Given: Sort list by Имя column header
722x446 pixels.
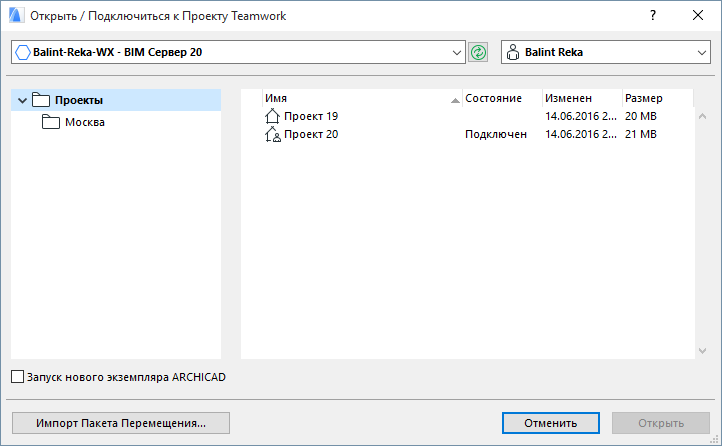Looking at the screenshot, I should [362, 98].
